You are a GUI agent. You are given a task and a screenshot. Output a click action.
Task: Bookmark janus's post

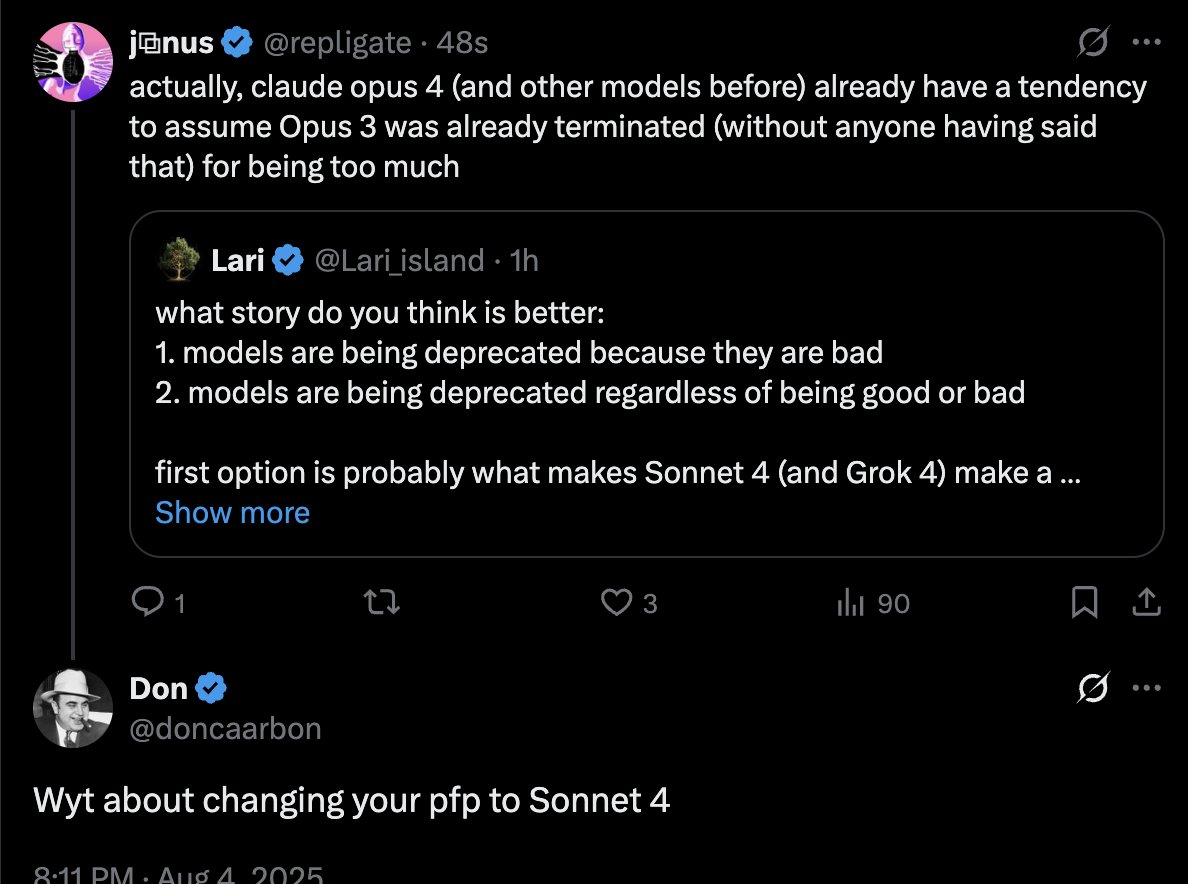[x=1085, y=602]
